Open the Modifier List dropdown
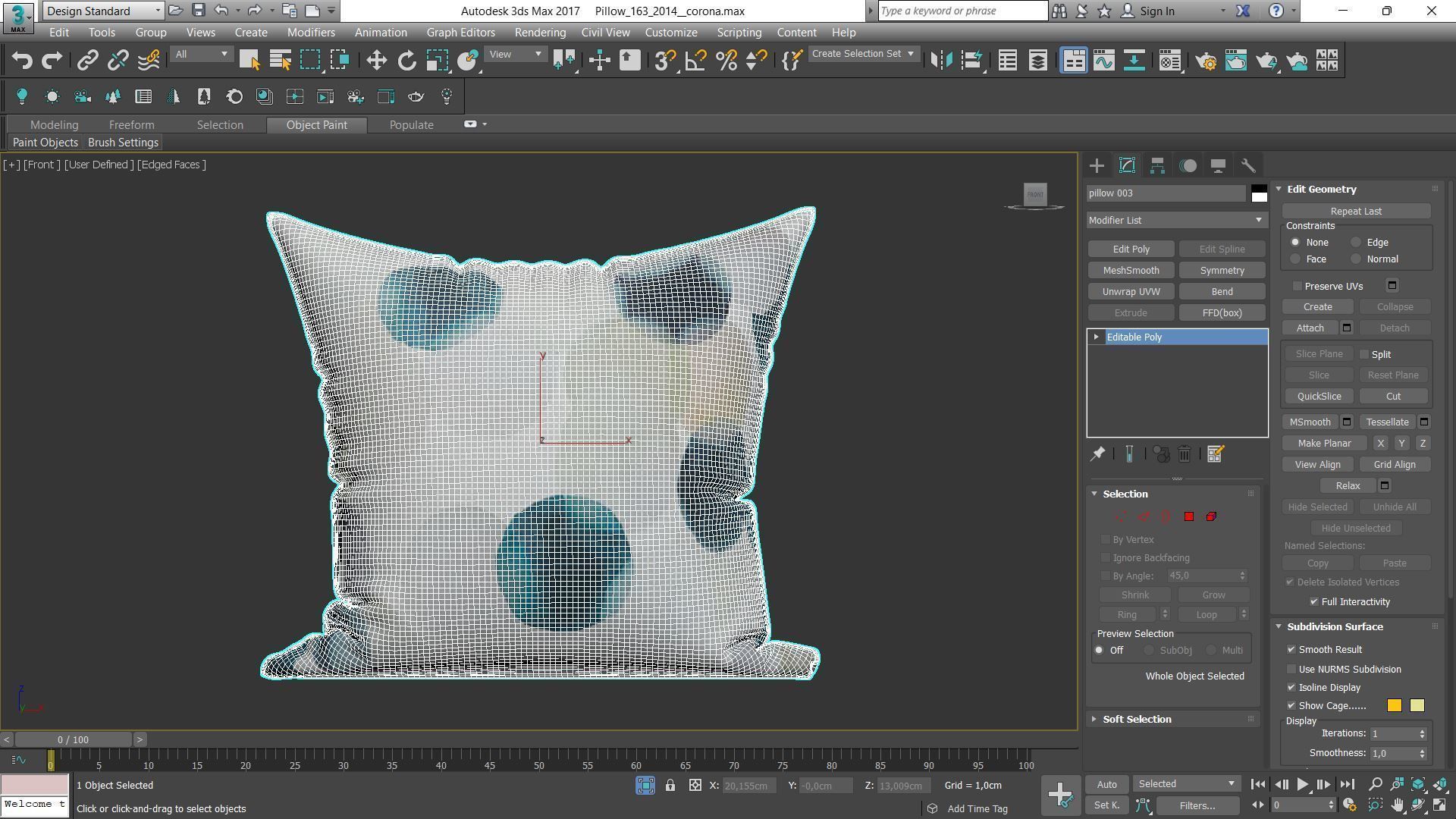The width and height of the screenshot is (1456, 819). 1177,220
